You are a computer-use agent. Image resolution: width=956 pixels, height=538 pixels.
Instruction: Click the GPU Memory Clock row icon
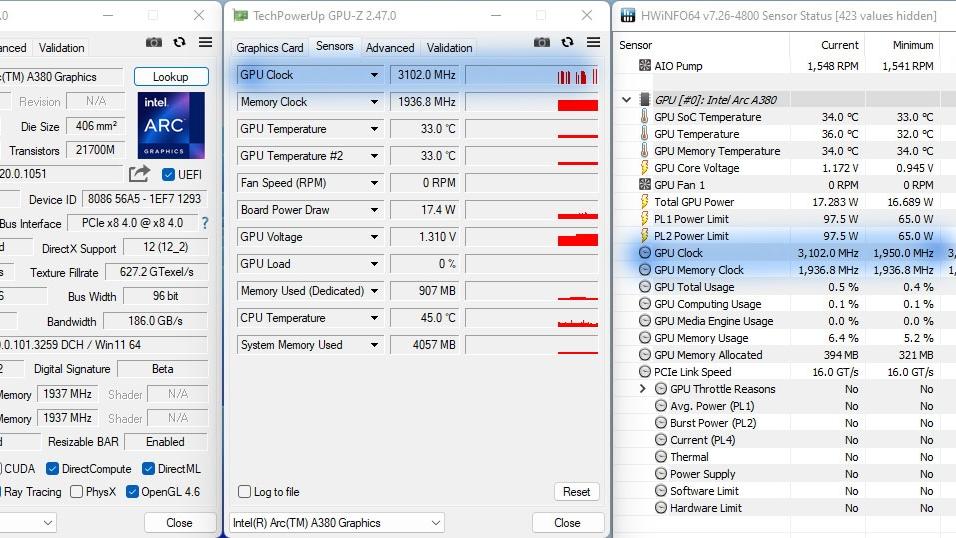(644, 270)
